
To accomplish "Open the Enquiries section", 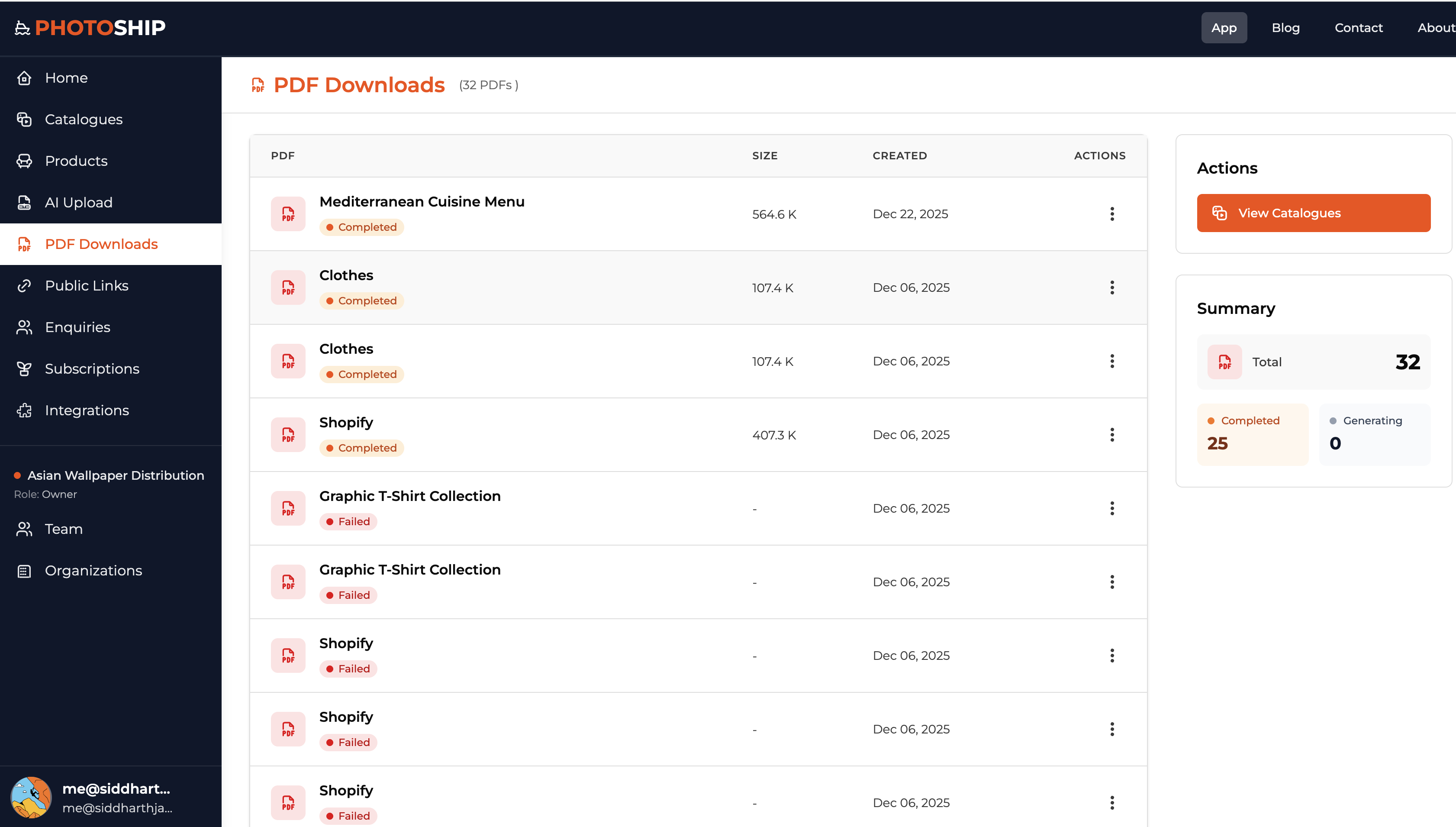I will 77,327.
